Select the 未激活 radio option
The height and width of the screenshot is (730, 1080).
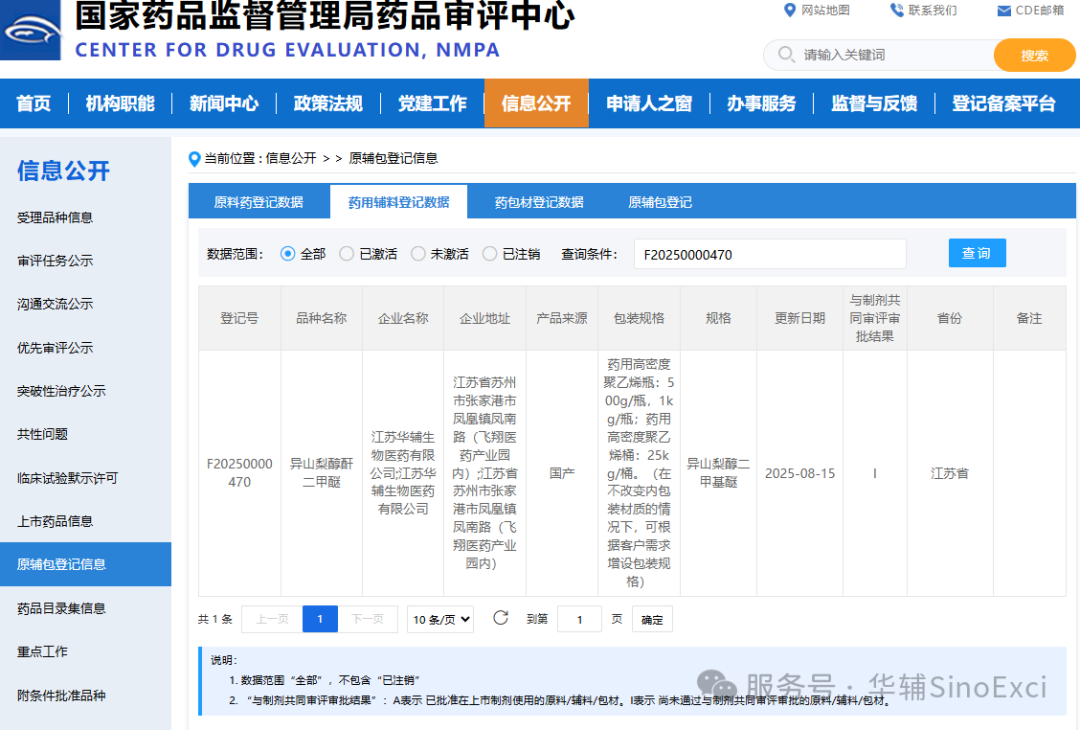[x=418, y=254]
